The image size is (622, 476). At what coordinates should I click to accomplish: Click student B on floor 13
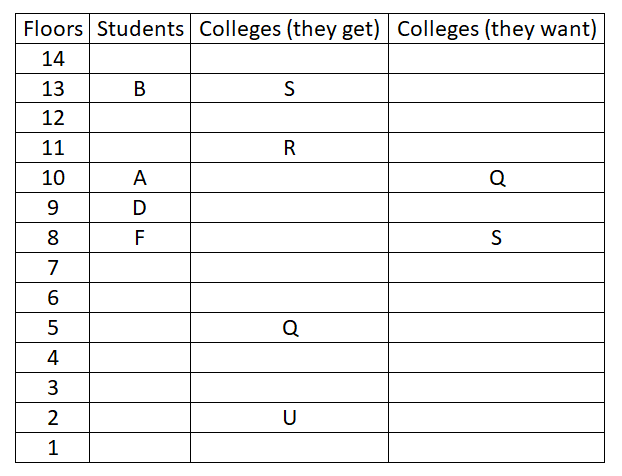[x=140, y=88]
